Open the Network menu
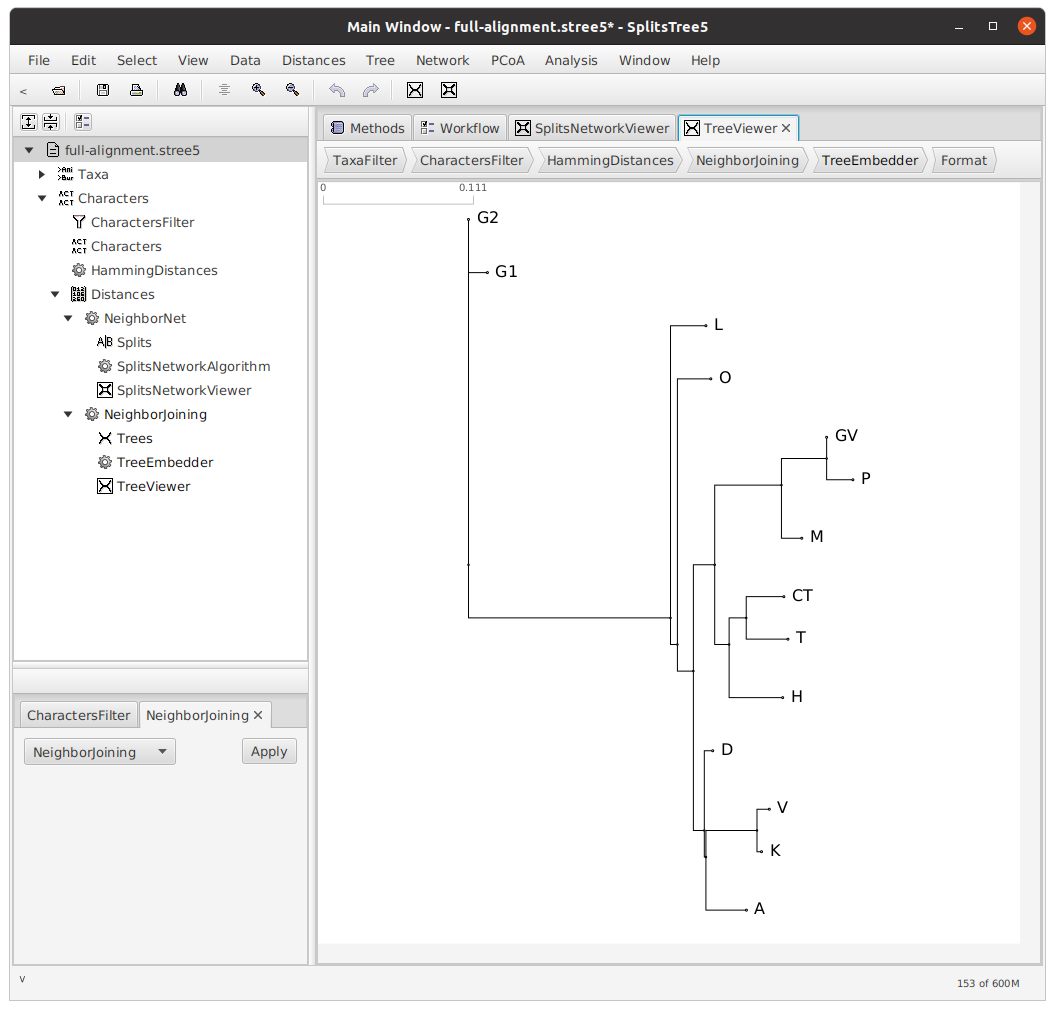 coord(442,60)
